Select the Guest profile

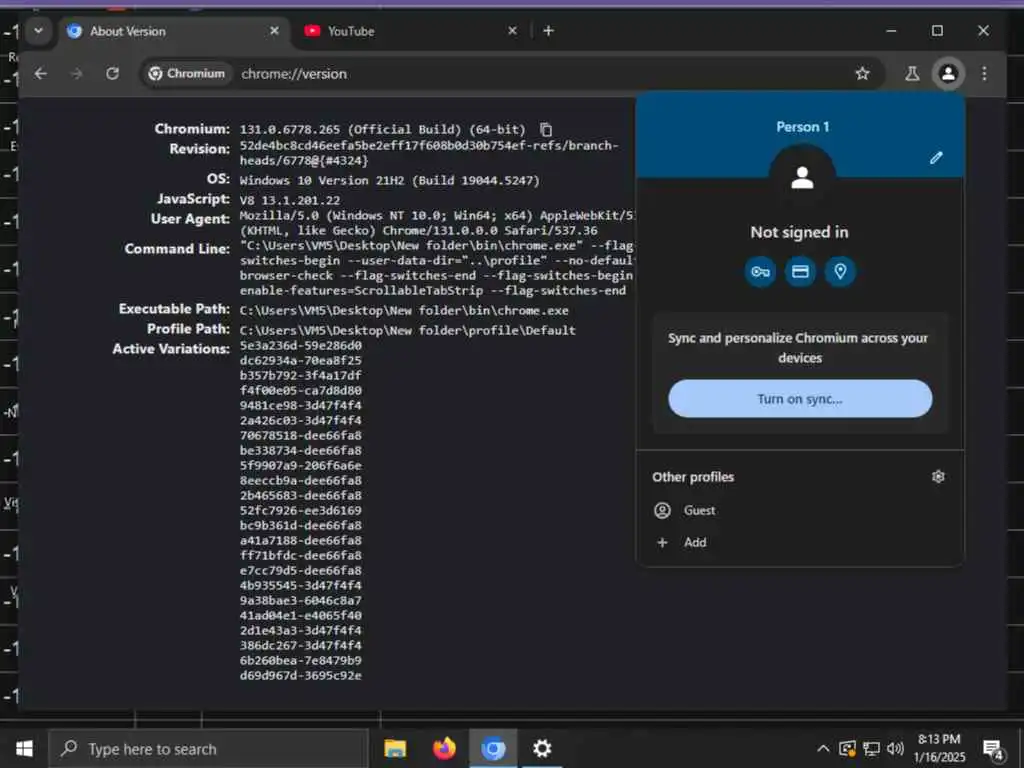(800, 511)
